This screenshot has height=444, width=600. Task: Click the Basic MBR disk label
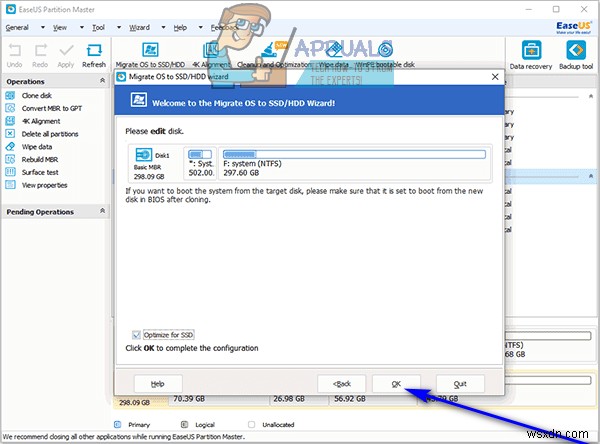point(147,167)
